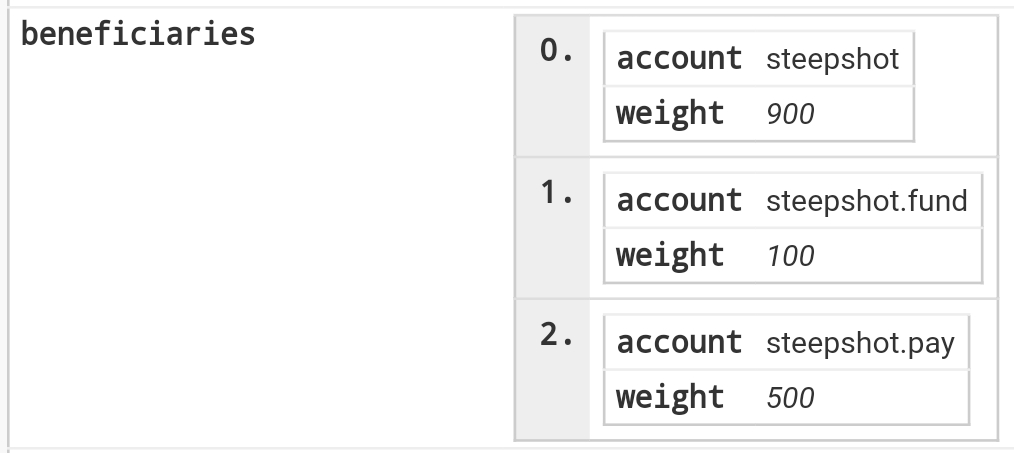The image size is (1014, 453).
Task: Click the steepshot.pay account name
Action: coord(860,343)
